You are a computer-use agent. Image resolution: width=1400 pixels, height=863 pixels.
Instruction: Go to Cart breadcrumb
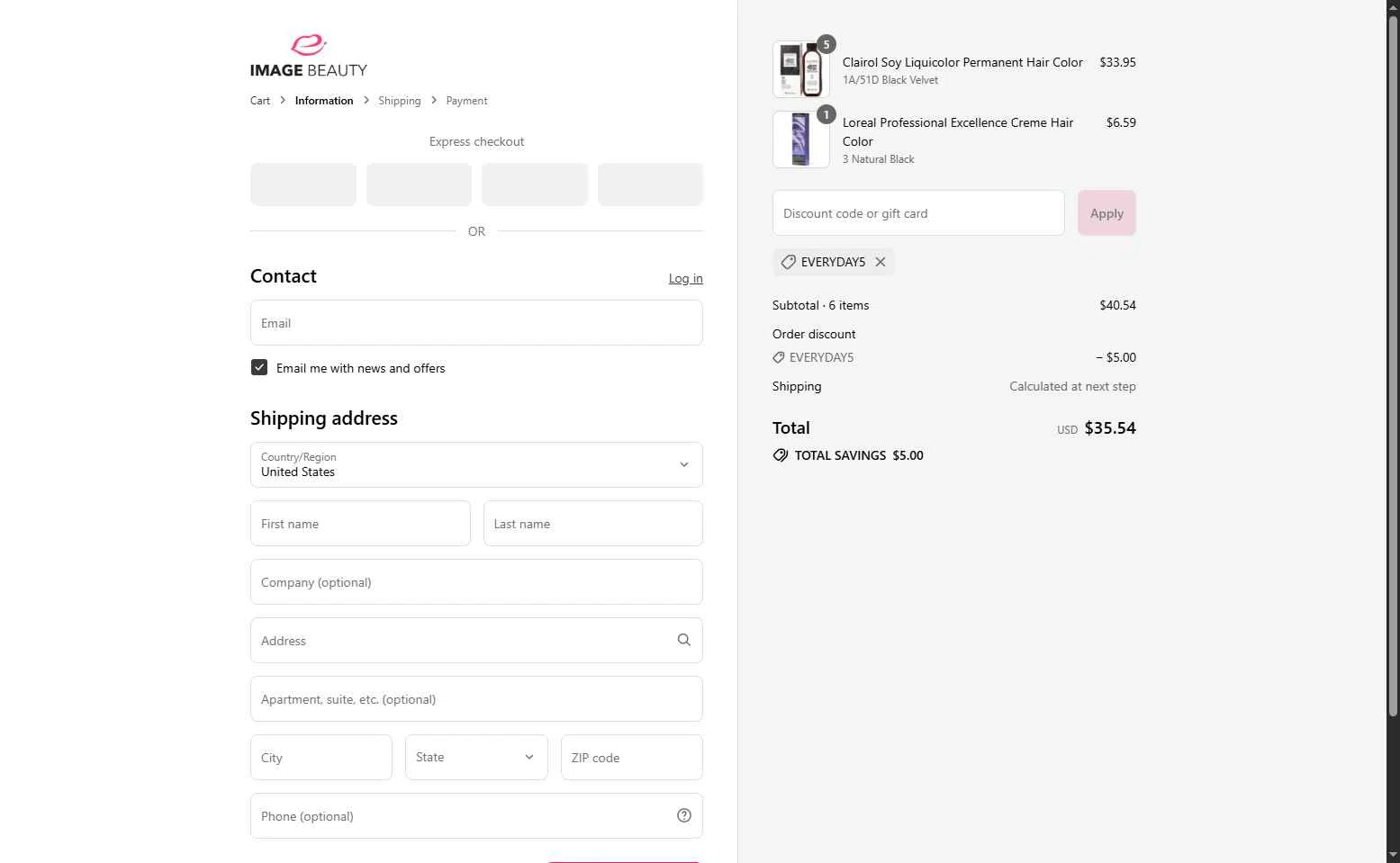point(260,101)
